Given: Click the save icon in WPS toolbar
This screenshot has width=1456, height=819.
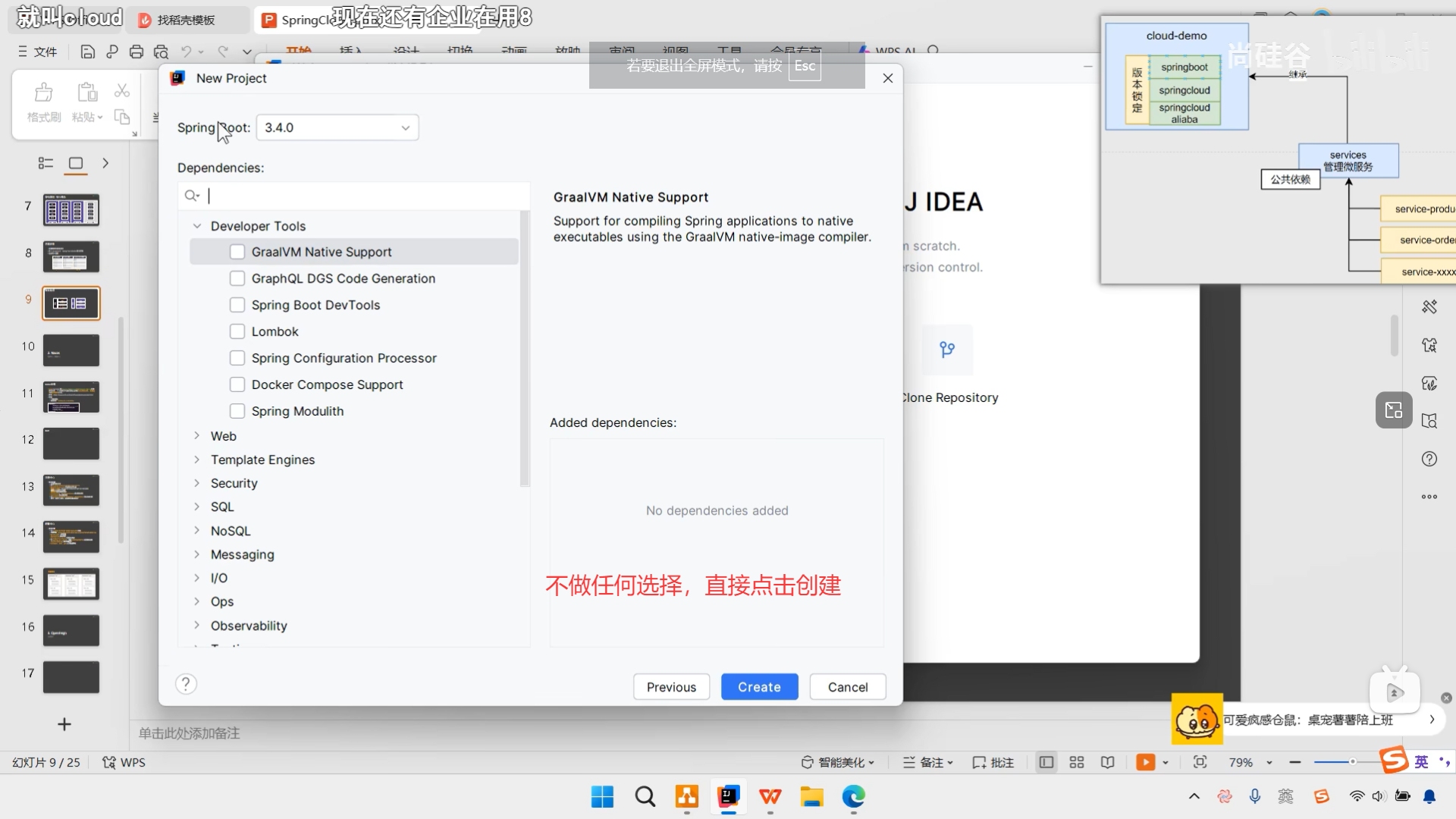Looking at the screenshot, I should click(88, 52).
